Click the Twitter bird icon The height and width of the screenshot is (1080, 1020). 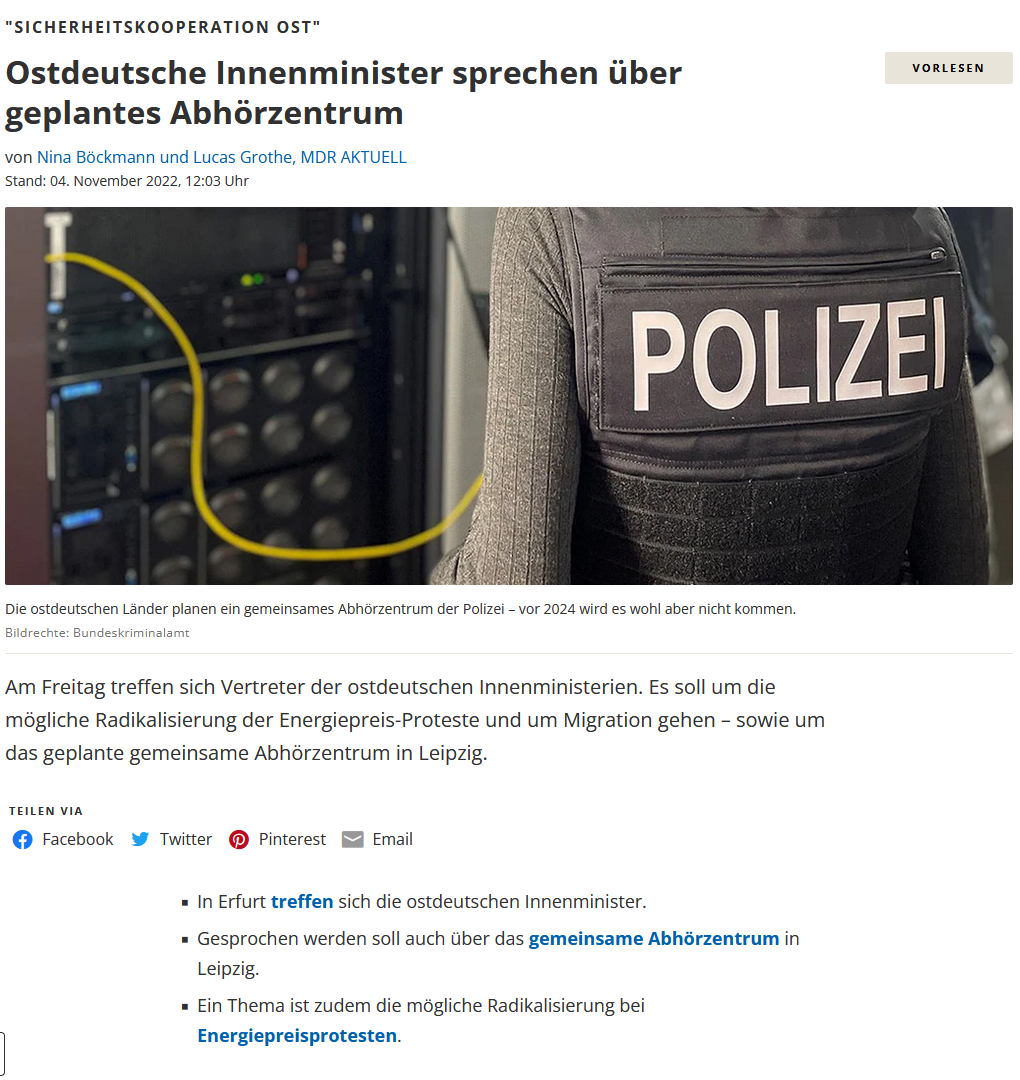coord(140,839)
